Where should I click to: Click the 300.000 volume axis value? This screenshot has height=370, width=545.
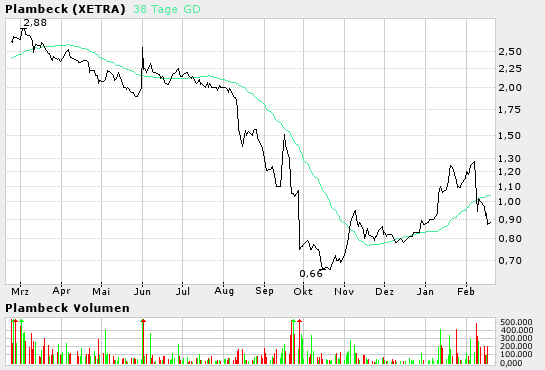click(516, 338)
